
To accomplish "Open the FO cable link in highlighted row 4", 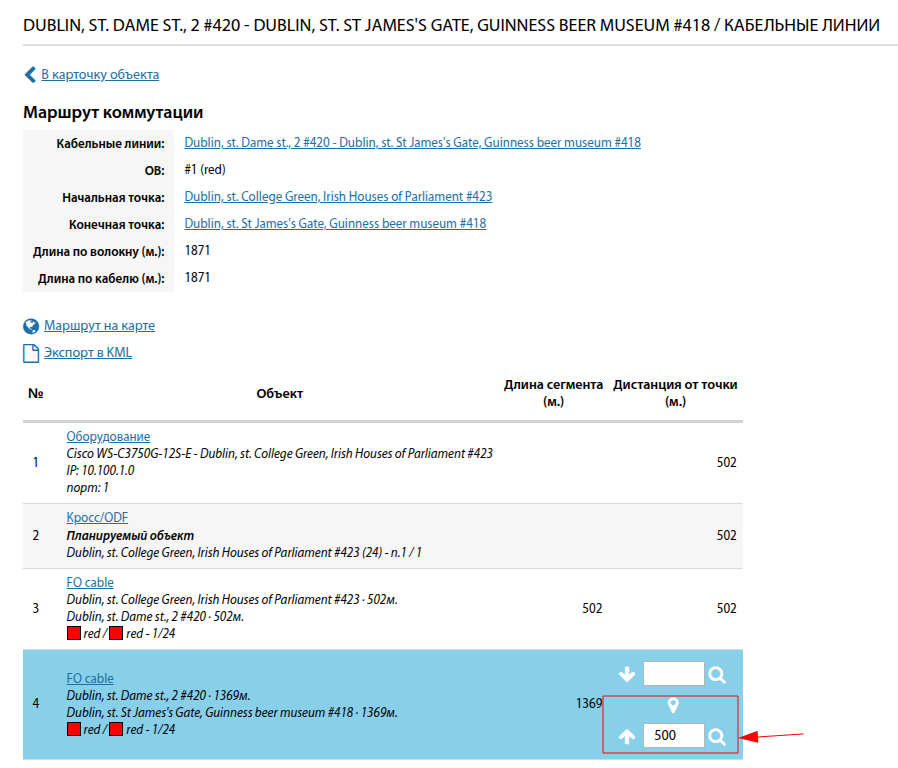I will (90, 679).
